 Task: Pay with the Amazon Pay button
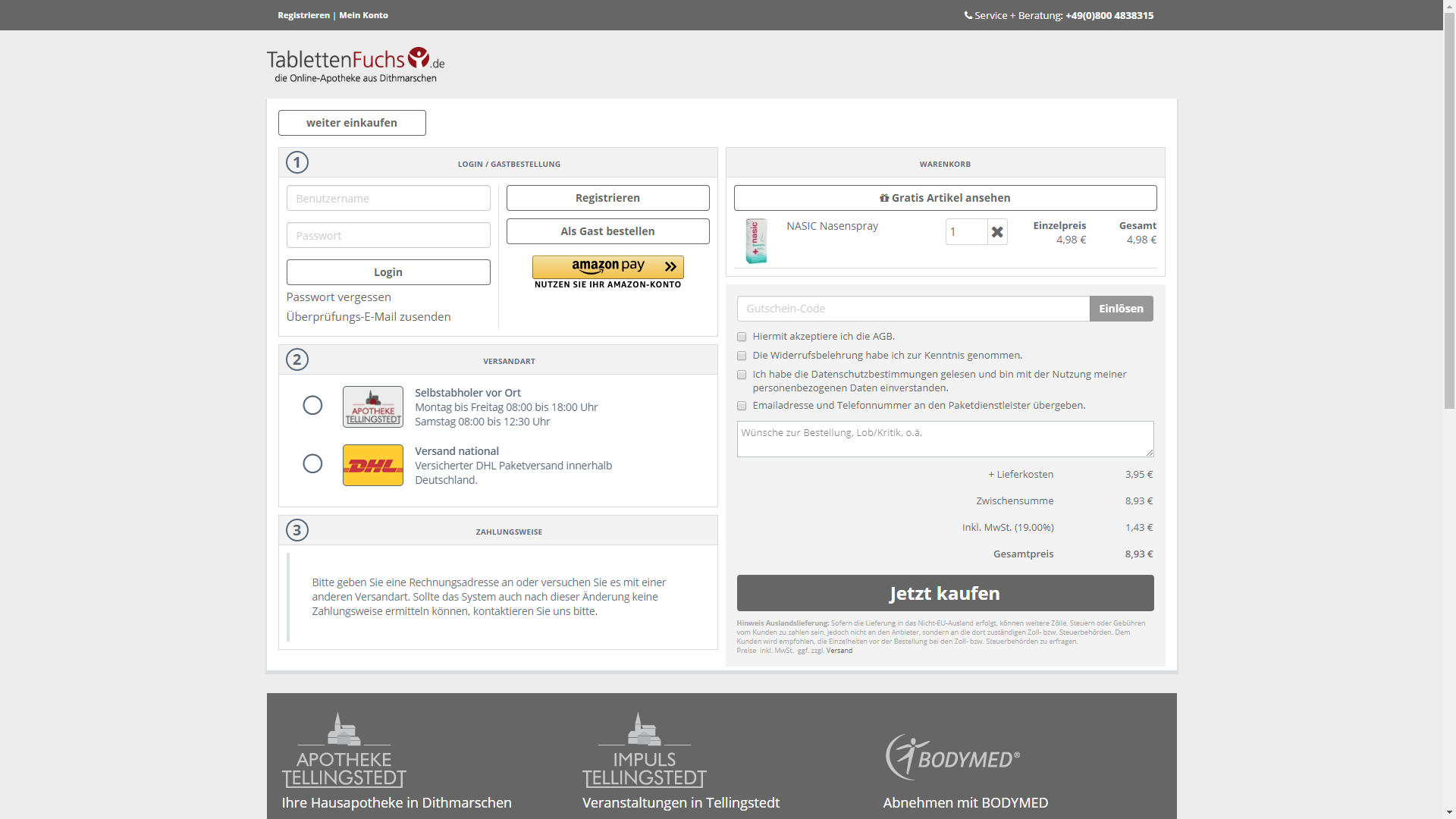tap(607, 267)
